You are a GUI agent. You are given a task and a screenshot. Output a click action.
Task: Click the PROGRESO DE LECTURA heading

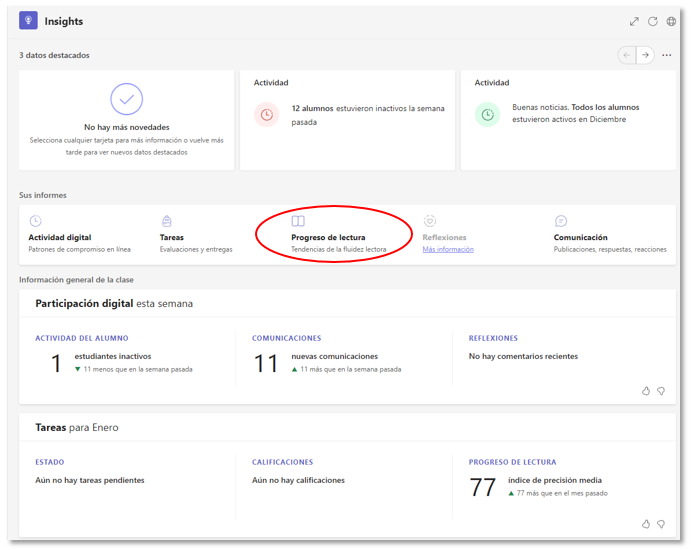513,462
